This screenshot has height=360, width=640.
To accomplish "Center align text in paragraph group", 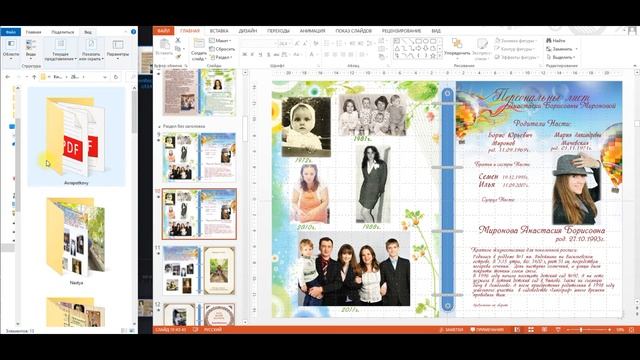I will tap(335, 54).
